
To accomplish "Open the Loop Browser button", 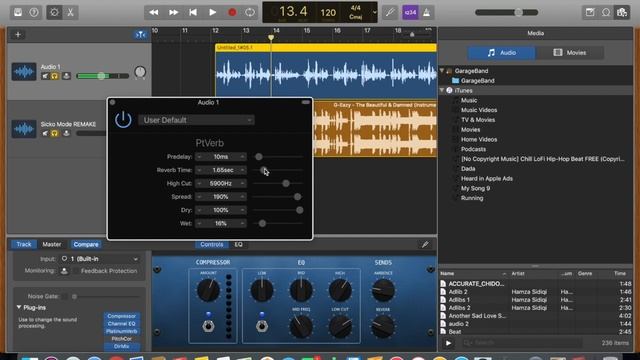I will (606, 12).
